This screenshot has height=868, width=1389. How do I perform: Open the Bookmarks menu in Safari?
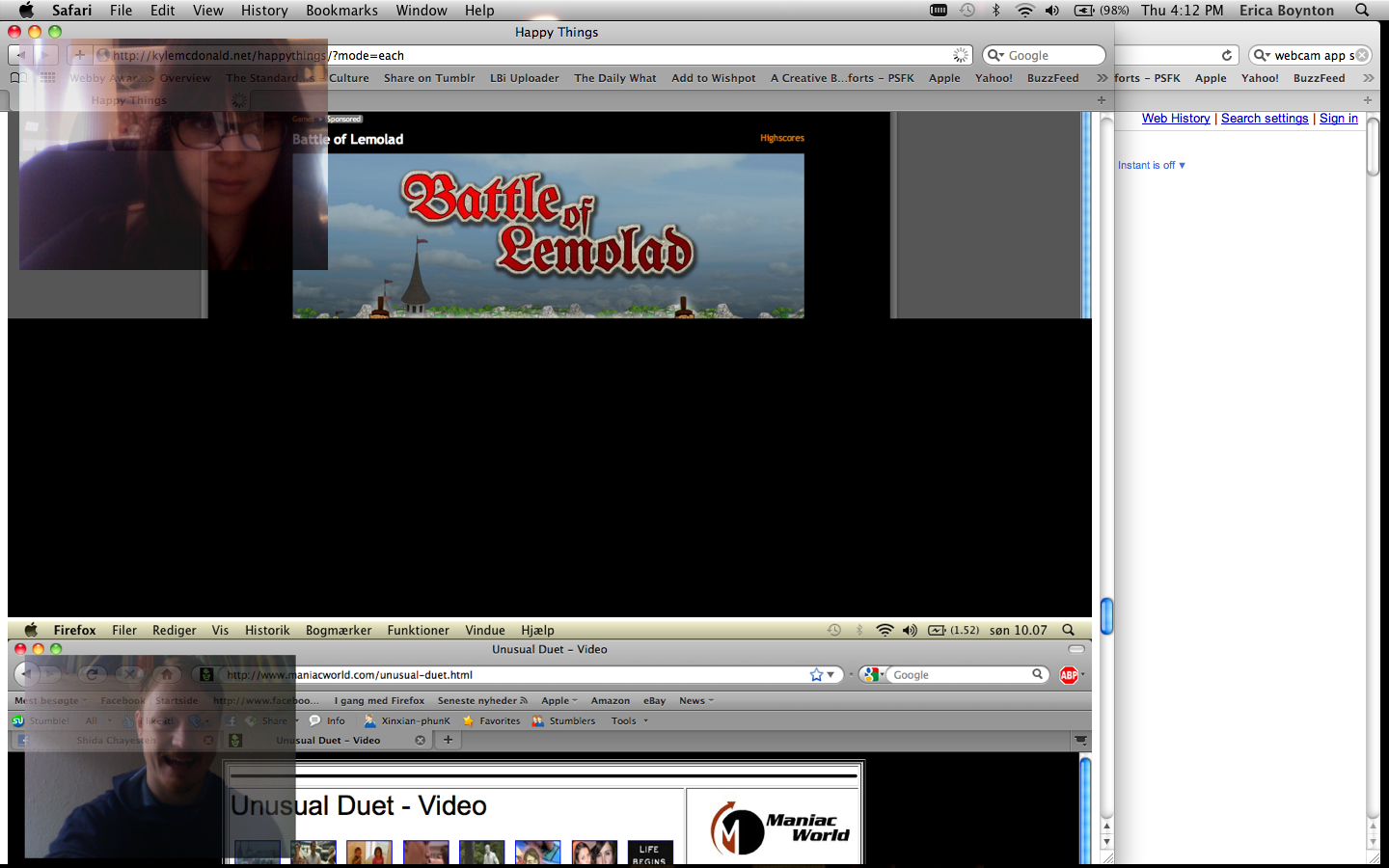(x=341, y=11)
